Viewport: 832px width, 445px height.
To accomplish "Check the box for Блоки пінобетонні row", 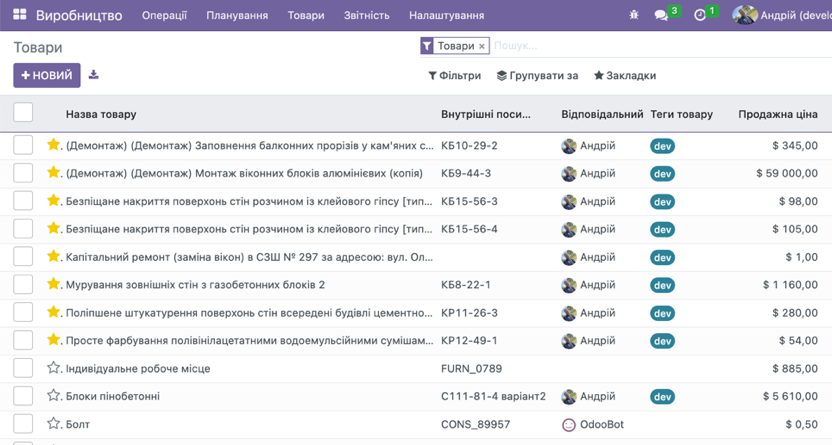I will (23, 396).
